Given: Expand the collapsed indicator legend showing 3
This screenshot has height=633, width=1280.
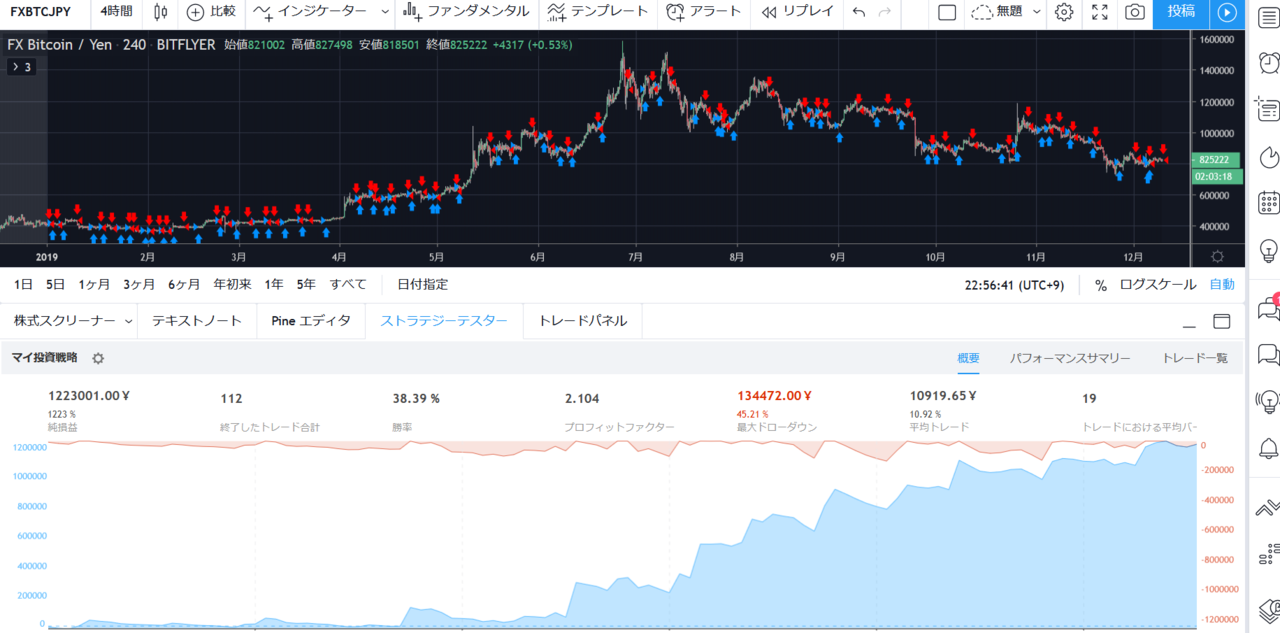Looking at the screenshot, I should coord(20,67).
